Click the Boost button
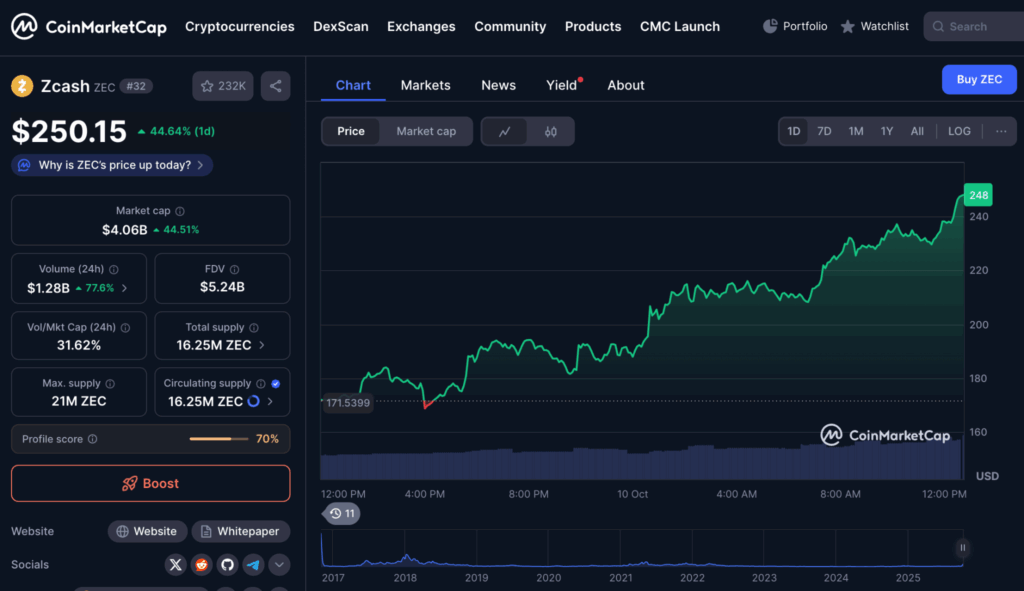Viewport: 1024px width, 591px height. [x=151, y=483]
